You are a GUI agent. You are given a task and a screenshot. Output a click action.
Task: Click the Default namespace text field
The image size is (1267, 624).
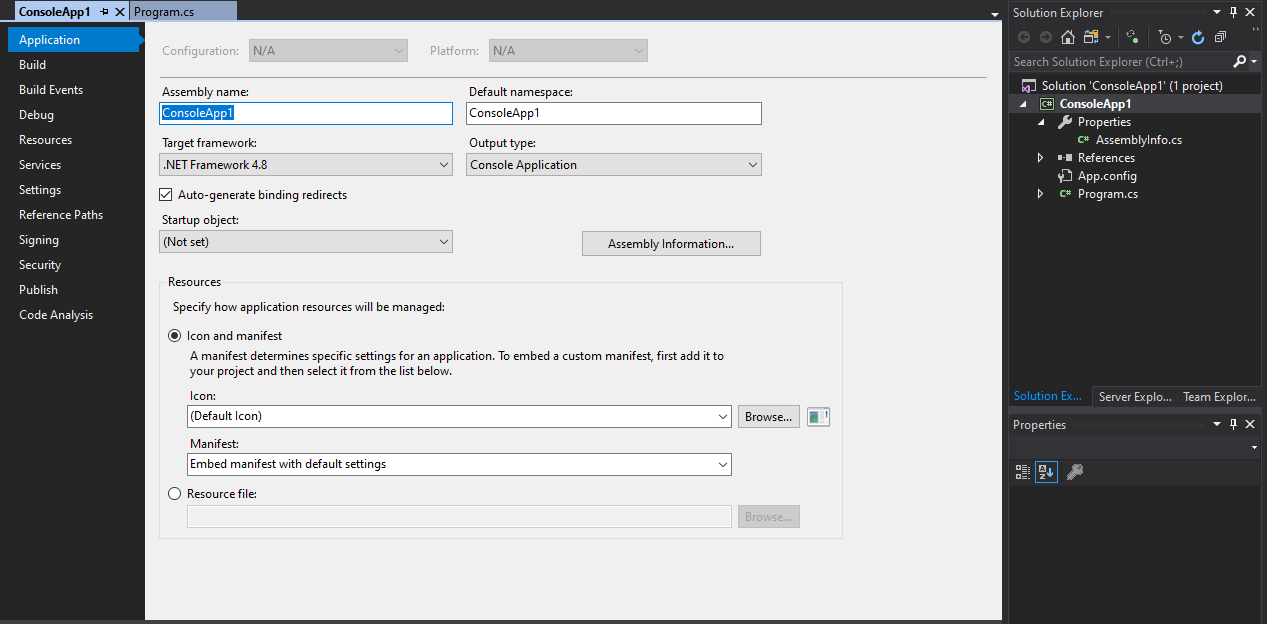(614, 114)
